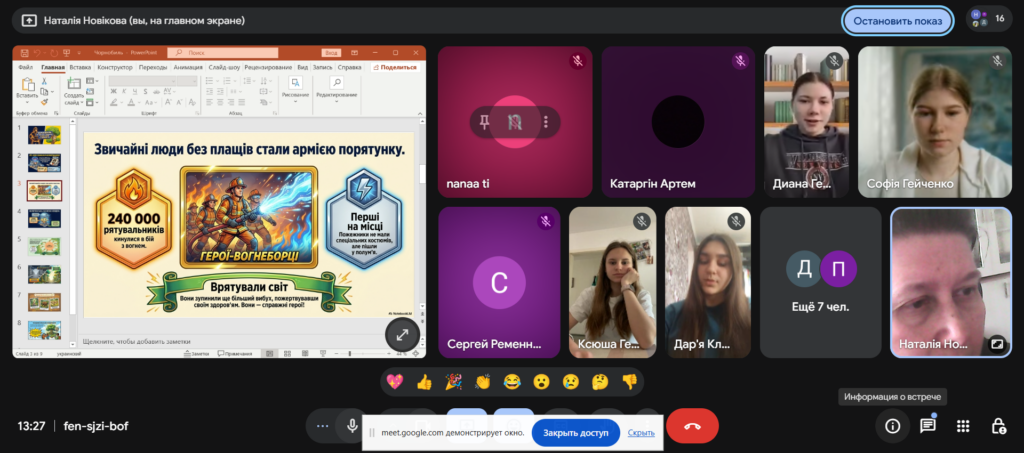Open more options on napaa ti tile

point(545,122)
